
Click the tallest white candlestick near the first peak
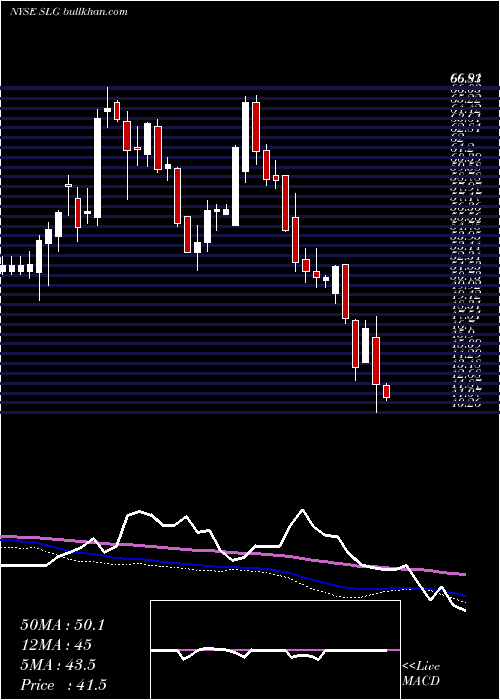[x=97, y=168]
